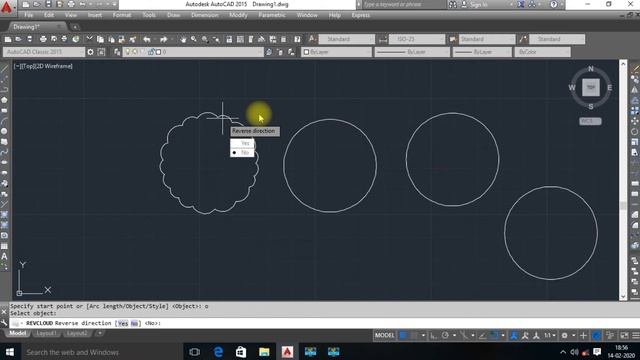Toggle annotation visibility on status bar
Screen dimensions: 640x360
point(514,336)
